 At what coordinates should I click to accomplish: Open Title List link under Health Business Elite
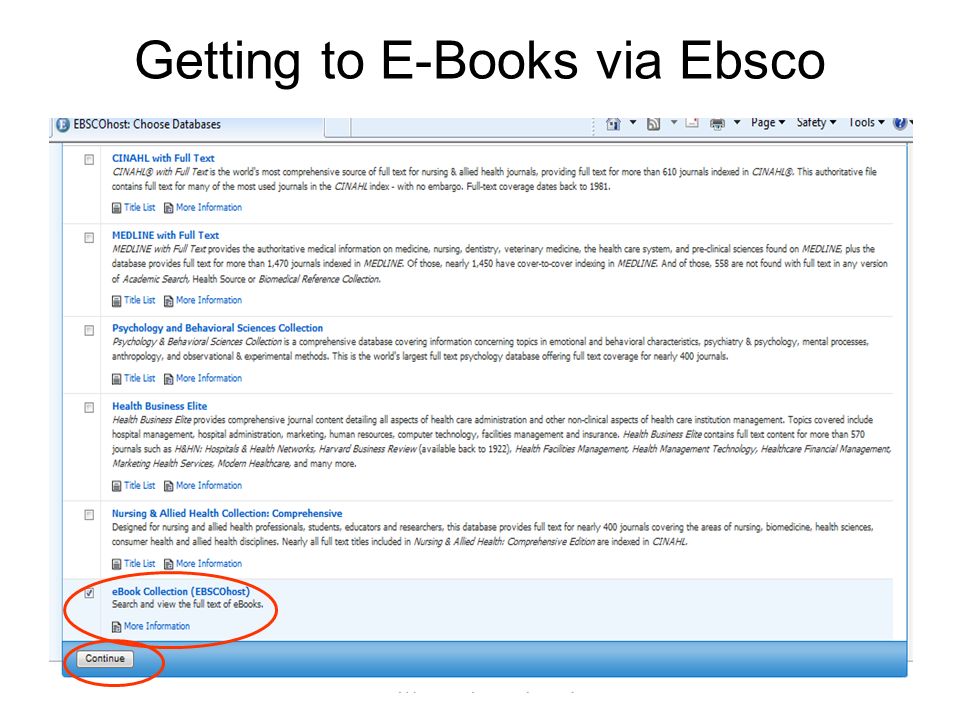(x=140, y=486)
